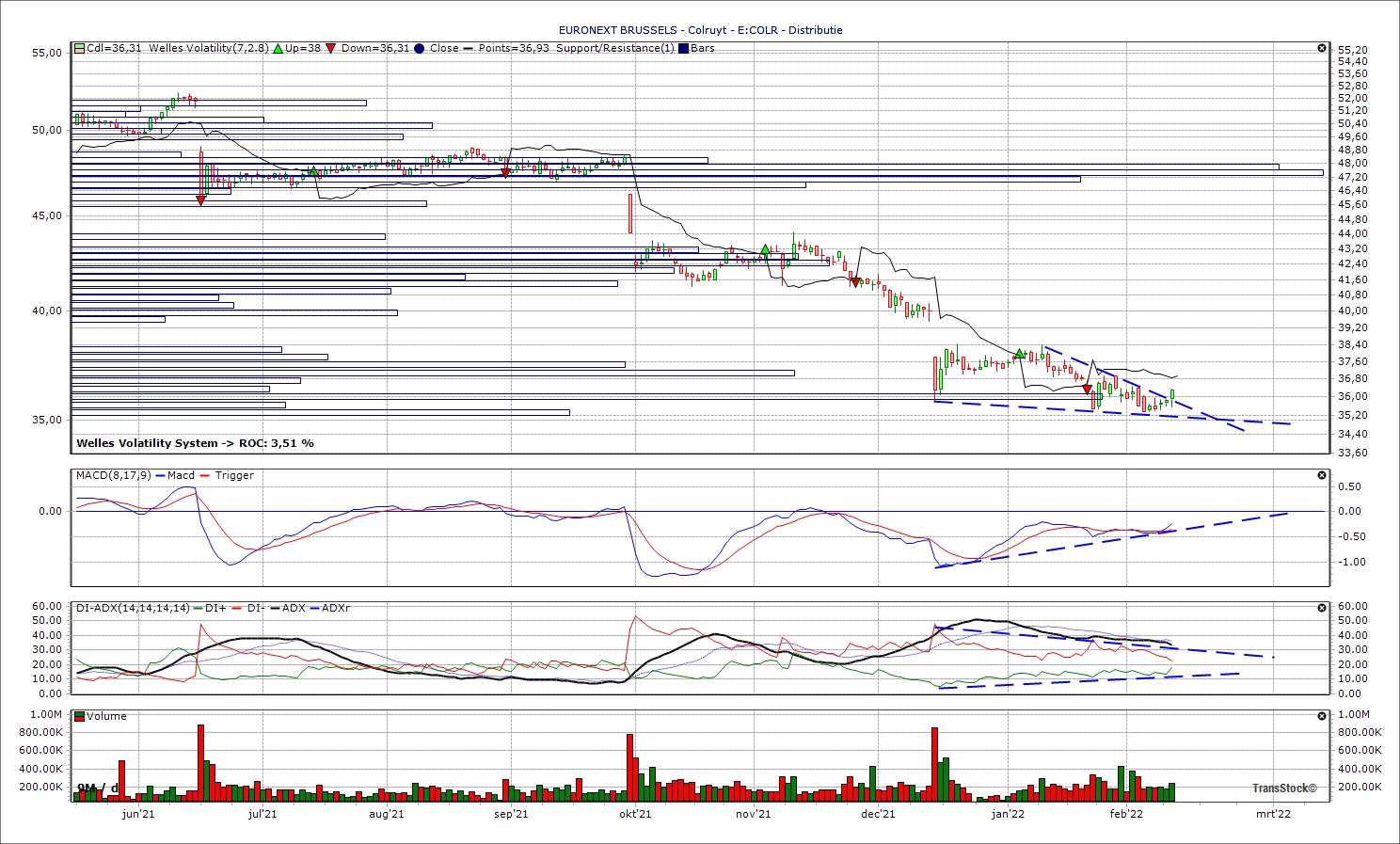Click the mrt'22 date axis label
This screenshot has height=844, width=1400.
(x=1273, y=814)
